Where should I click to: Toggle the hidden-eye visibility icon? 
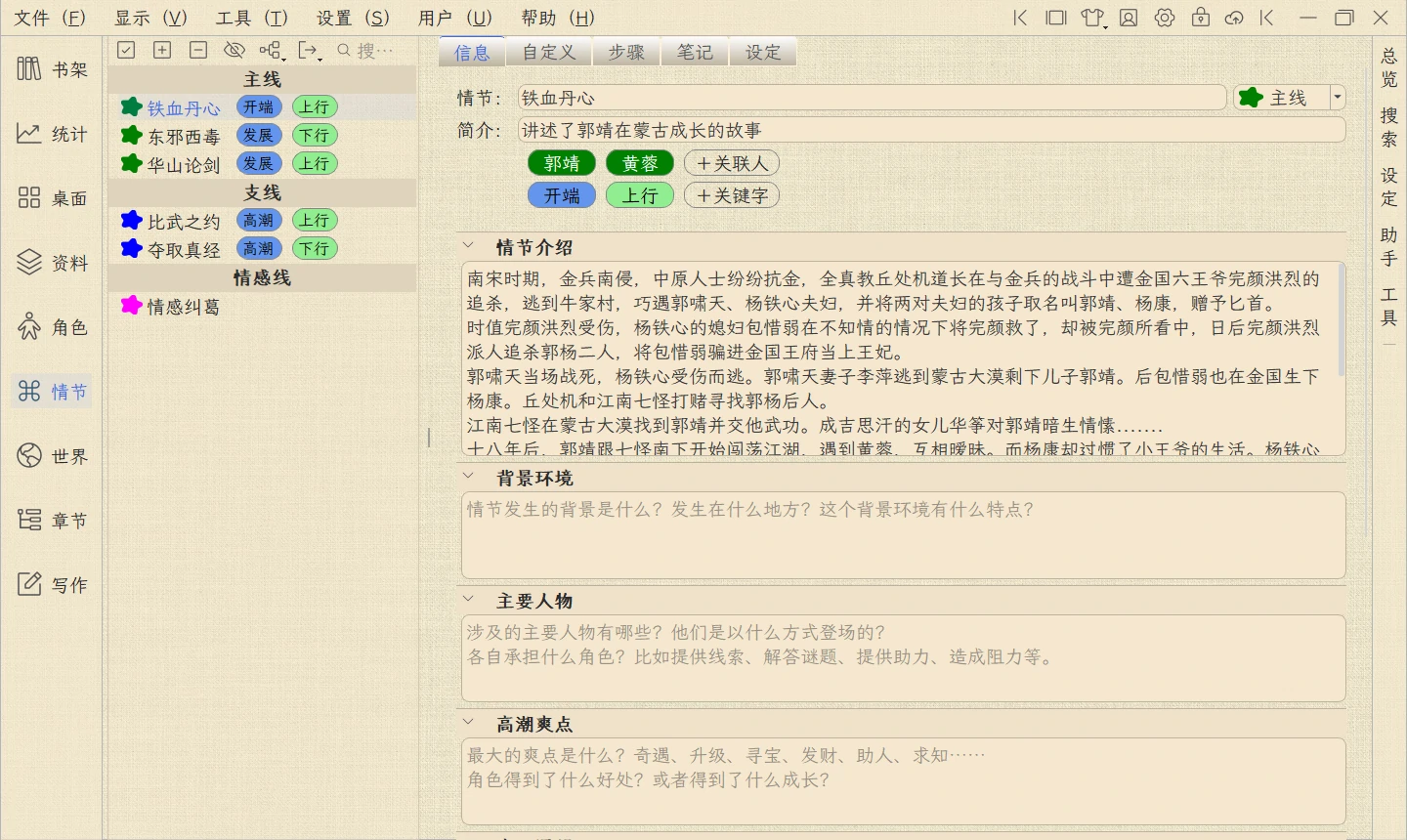click(x=234, y=50)
